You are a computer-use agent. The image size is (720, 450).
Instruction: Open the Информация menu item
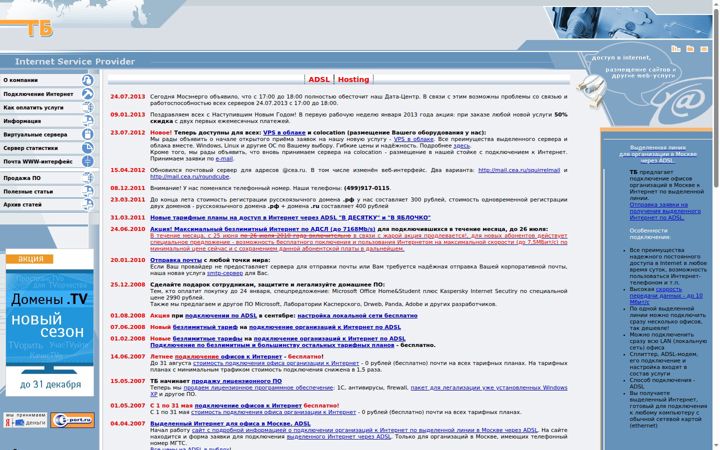point(22,121)
